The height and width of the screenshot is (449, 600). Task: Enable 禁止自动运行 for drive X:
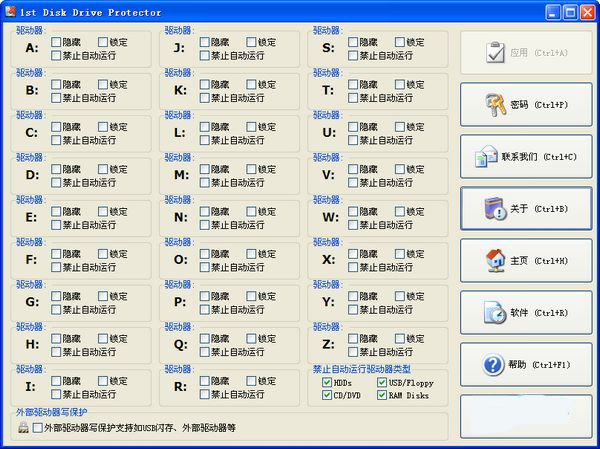point(353,267)
